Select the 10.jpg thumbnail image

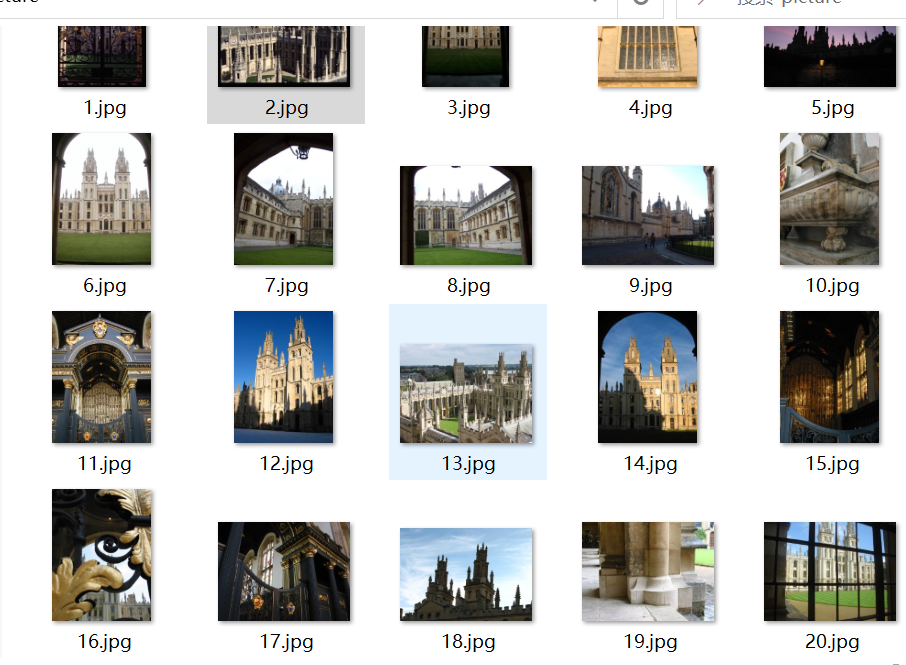pos(830,199)
